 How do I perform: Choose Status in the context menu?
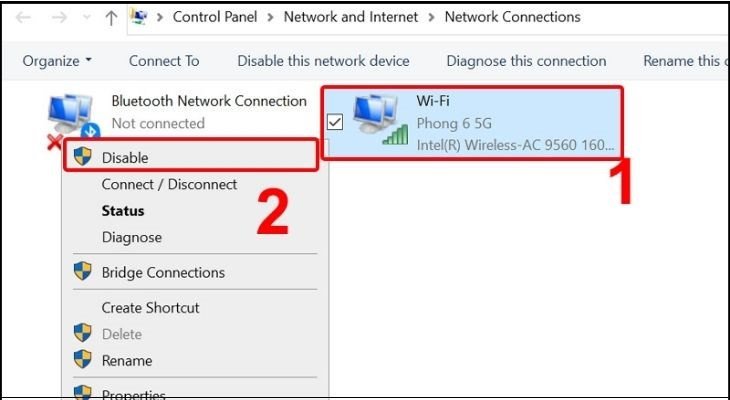123,211
